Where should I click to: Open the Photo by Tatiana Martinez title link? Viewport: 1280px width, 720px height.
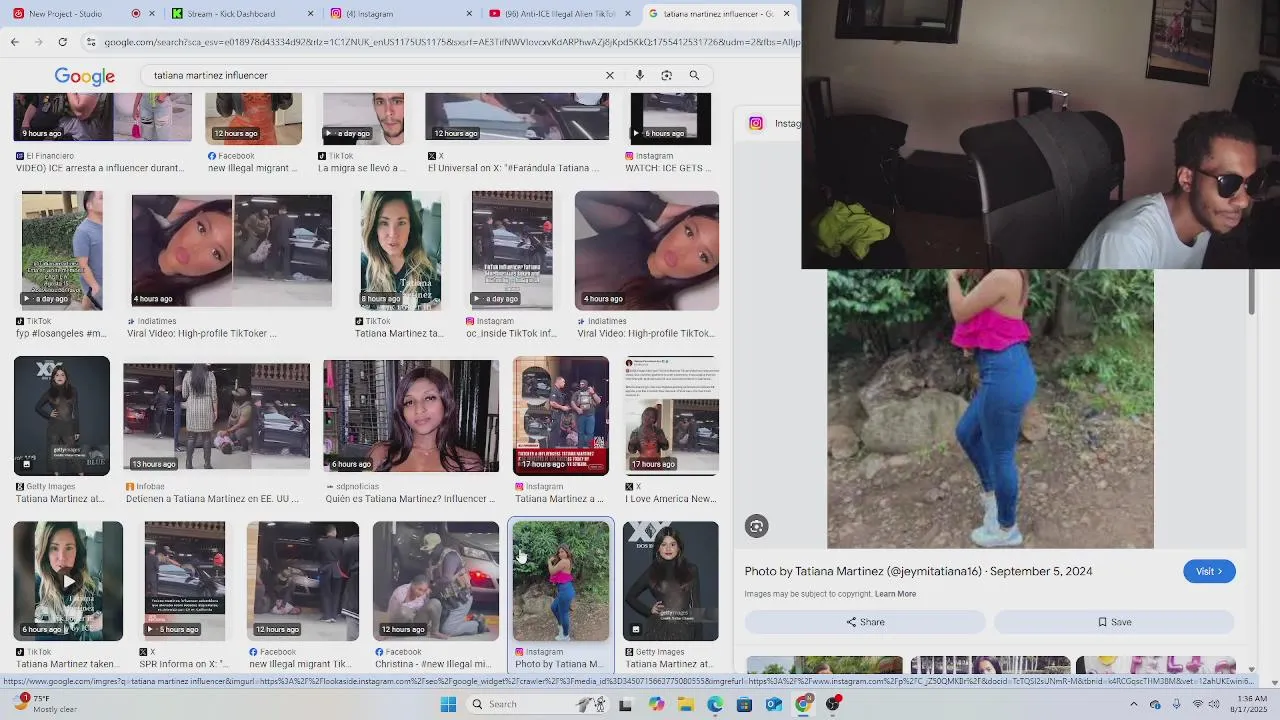tap(918, 571)
